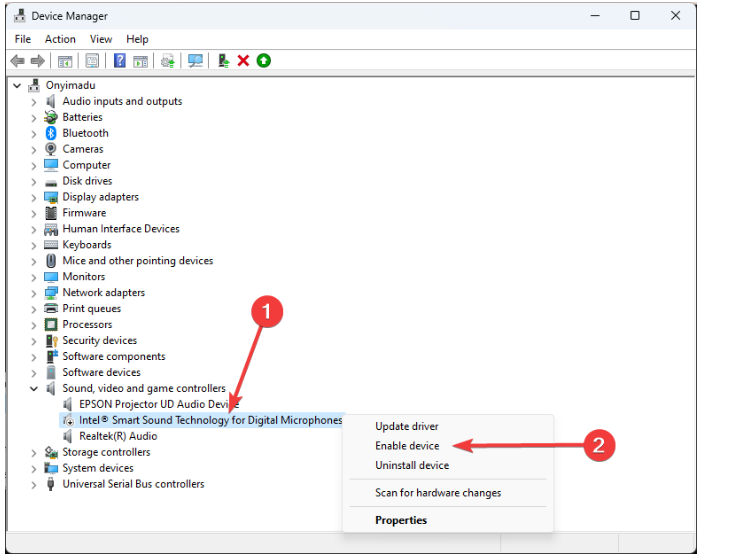Expand the Computer node chevron
This screenshot has height=560, width=730.
click(34, 166)
